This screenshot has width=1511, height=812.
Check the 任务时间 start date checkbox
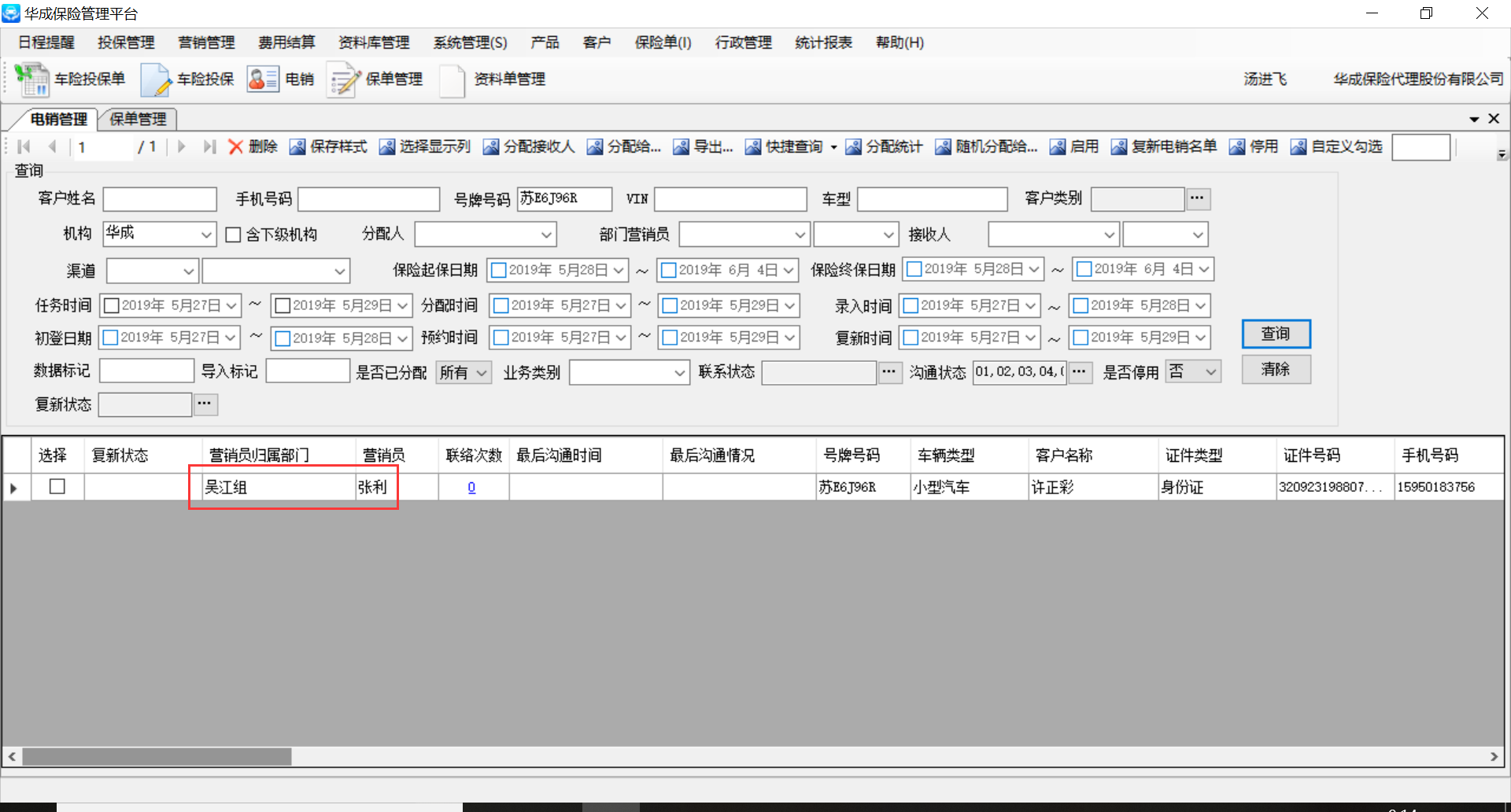pyautogui.click(x=111, y=305)
